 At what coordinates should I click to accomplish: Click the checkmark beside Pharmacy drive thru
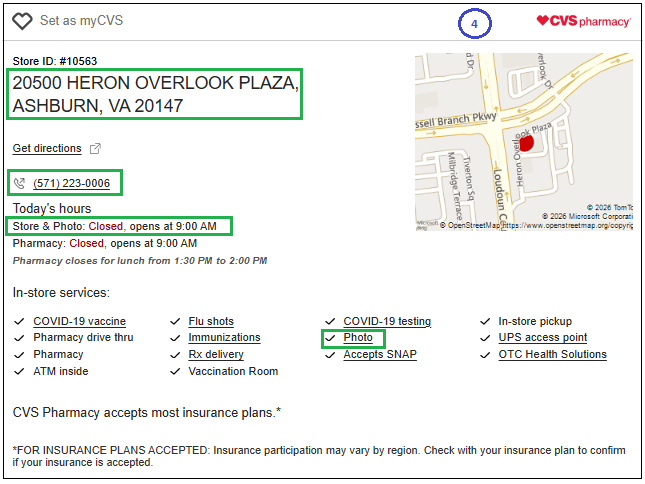[19, 338]
